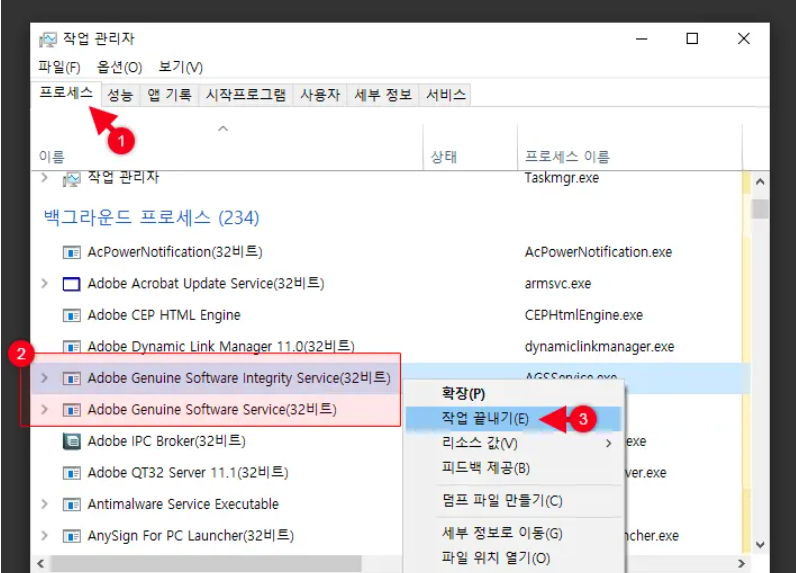The image size is (796, 573).
Task: Switch to the 앱 기록 tab
Action: click(x=170, y=95)
